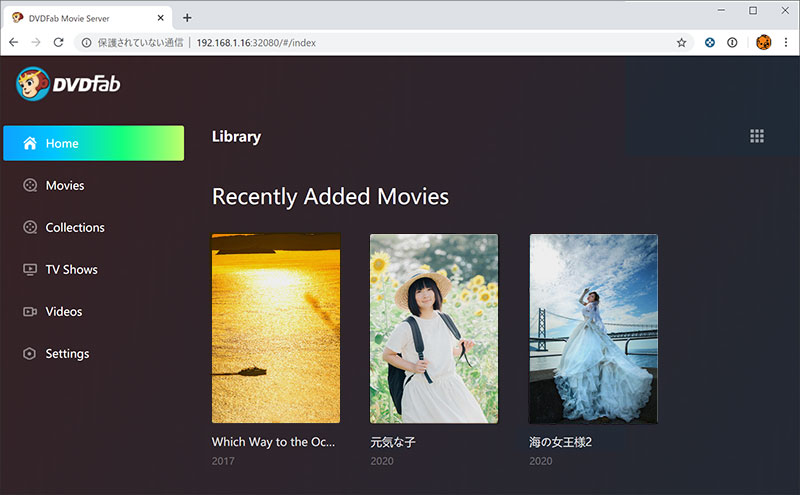This screenshot has width=800, height=495.
Task: Maximize the browser window
Action: 753,10
